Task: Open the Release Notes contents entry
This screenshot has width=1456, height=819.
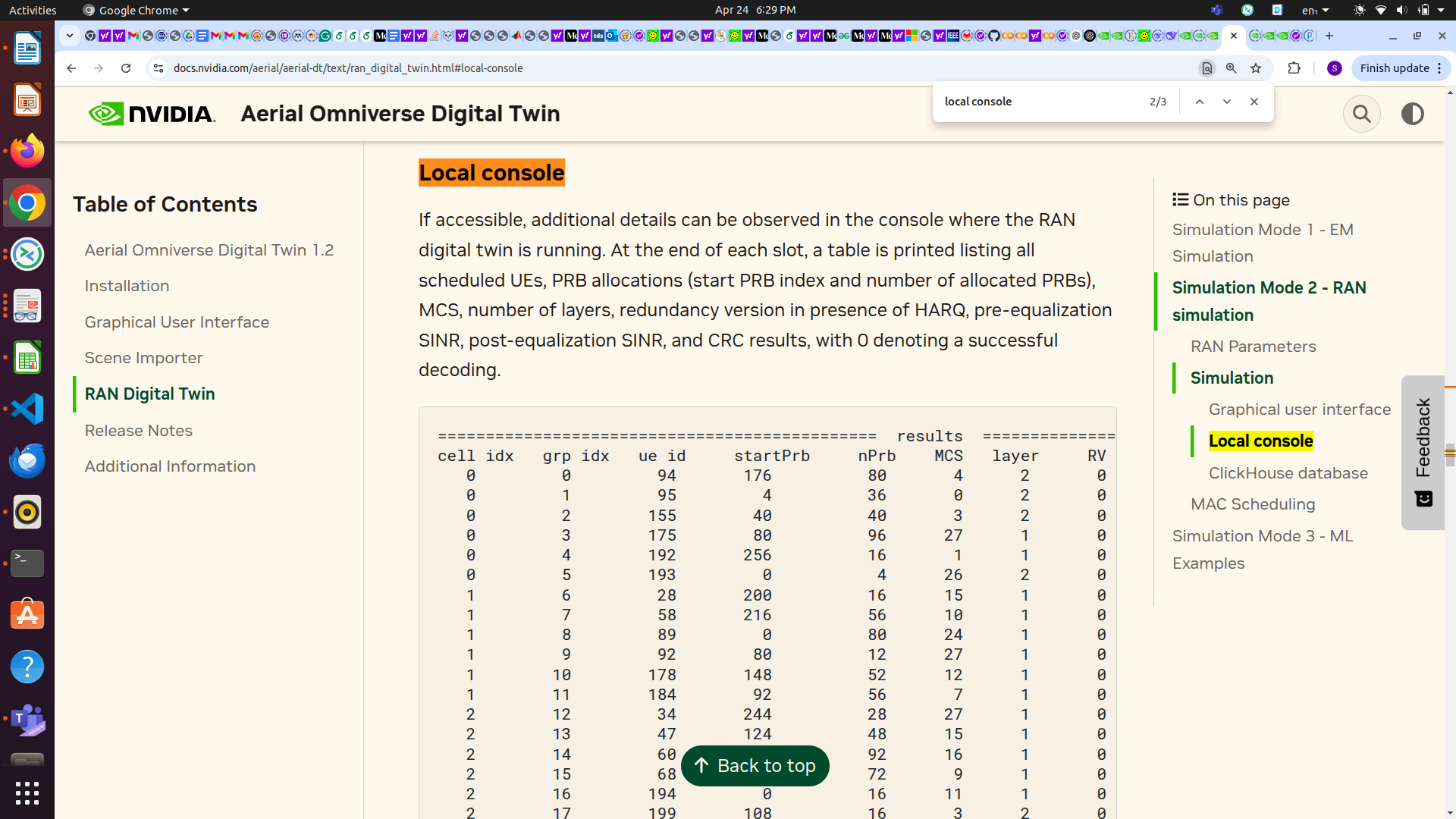Action: (139, 431)
